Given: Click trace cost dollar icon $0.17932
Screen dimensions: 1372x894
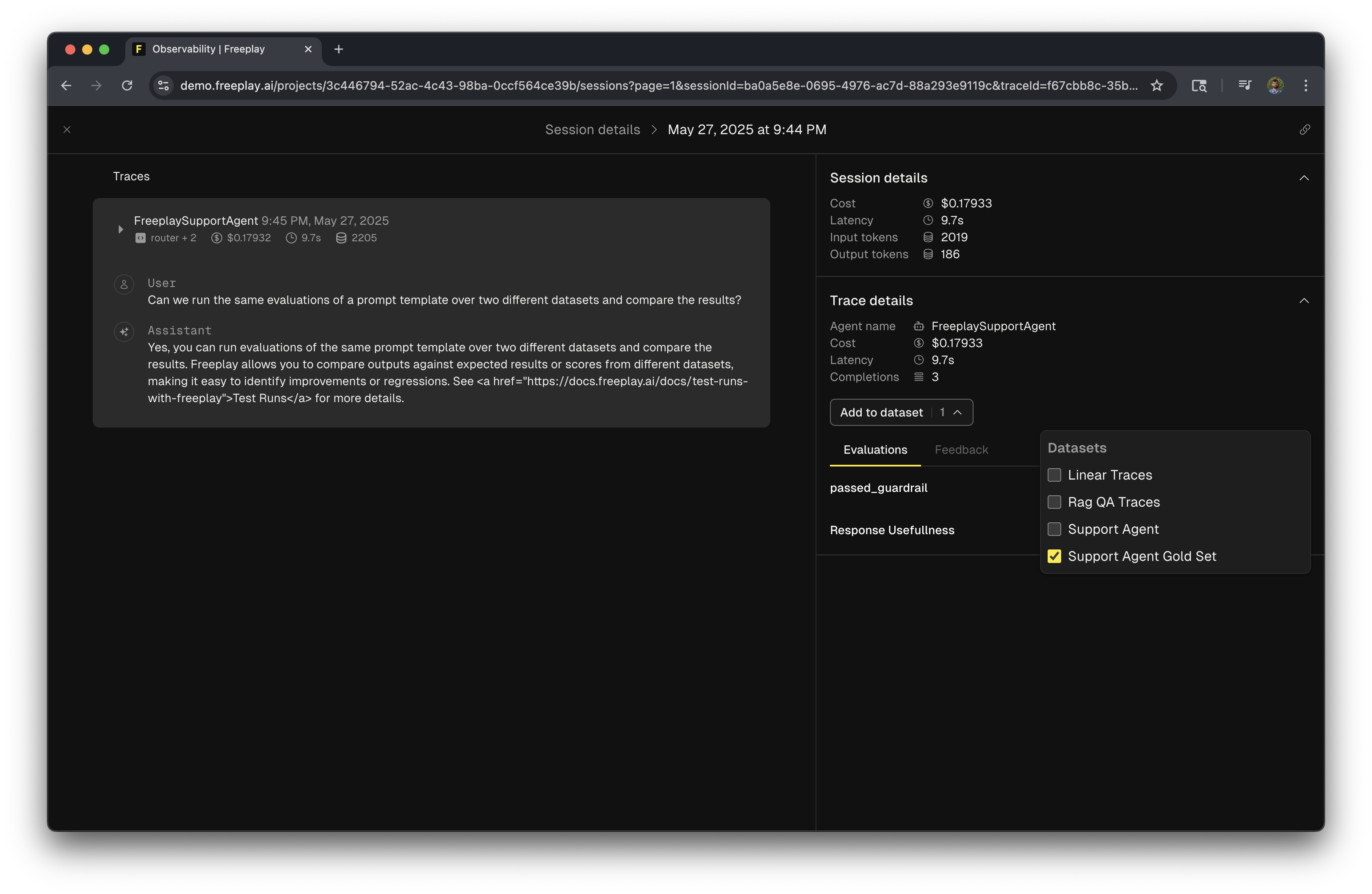Looking at the screenshot, I should pyautogui.click(x=216, y=238).
